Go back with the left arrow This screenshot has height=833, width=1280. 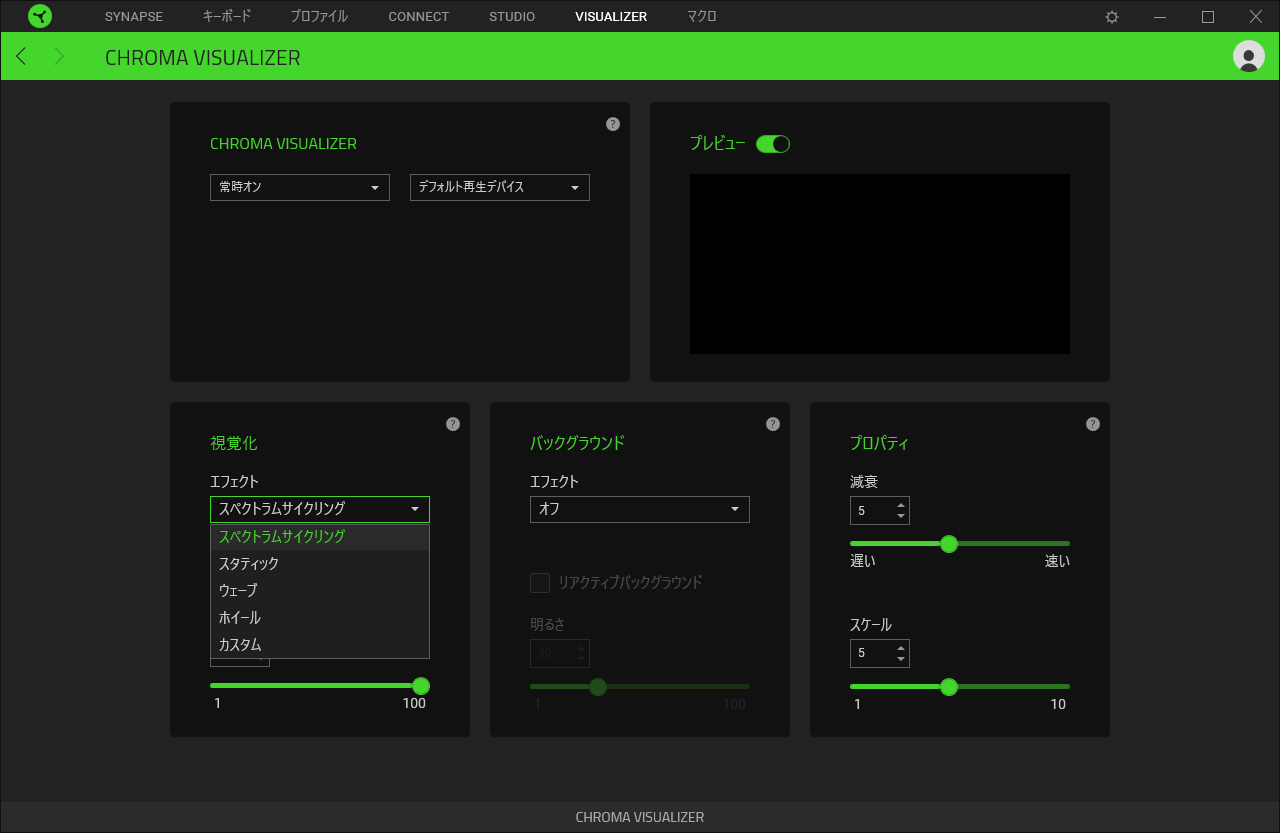point(21,56)
